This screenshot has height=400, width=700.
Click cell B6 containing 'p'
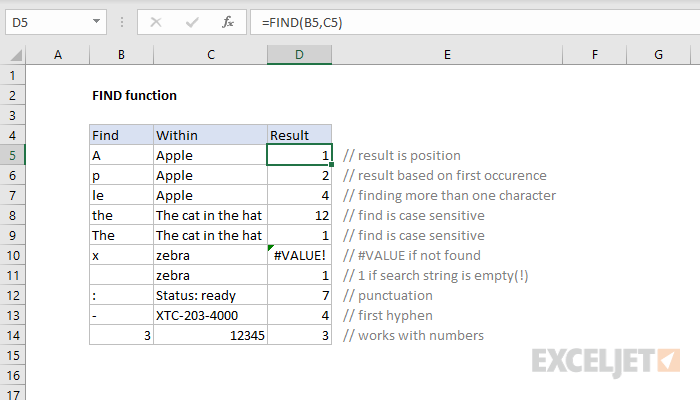click(121, 175)
